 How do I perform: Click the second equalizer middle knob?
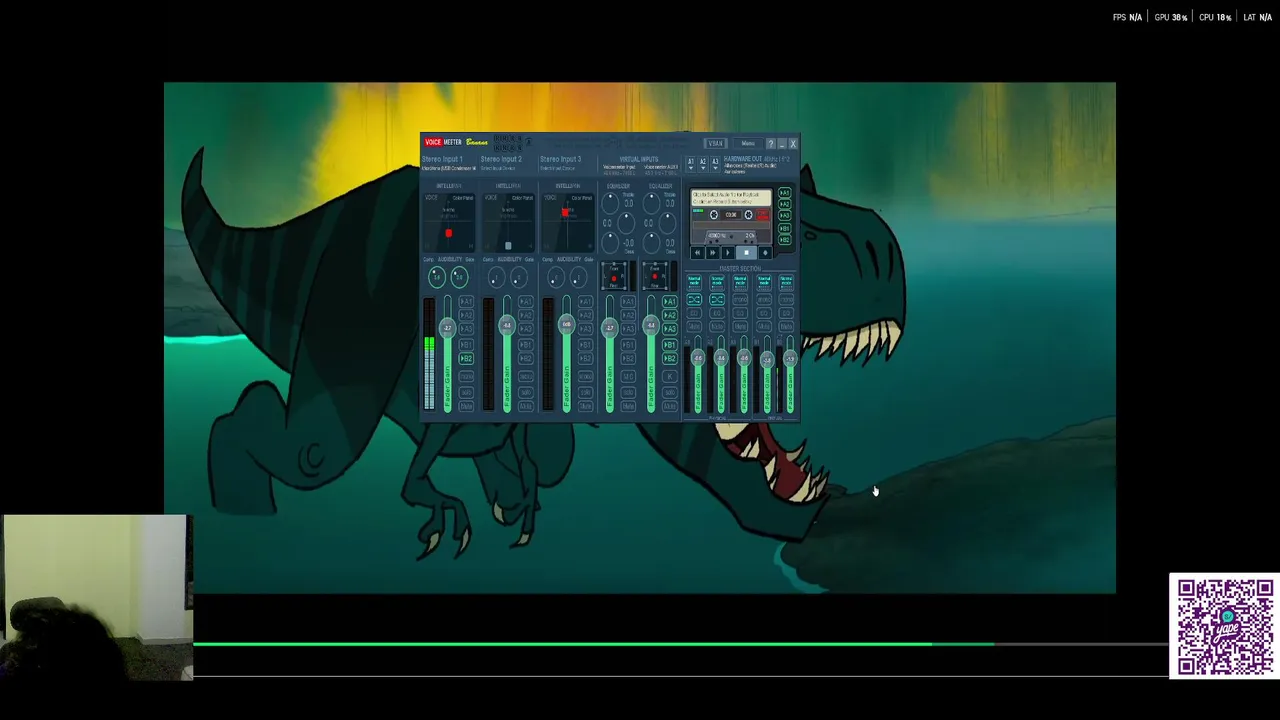[x=667, y=223]
